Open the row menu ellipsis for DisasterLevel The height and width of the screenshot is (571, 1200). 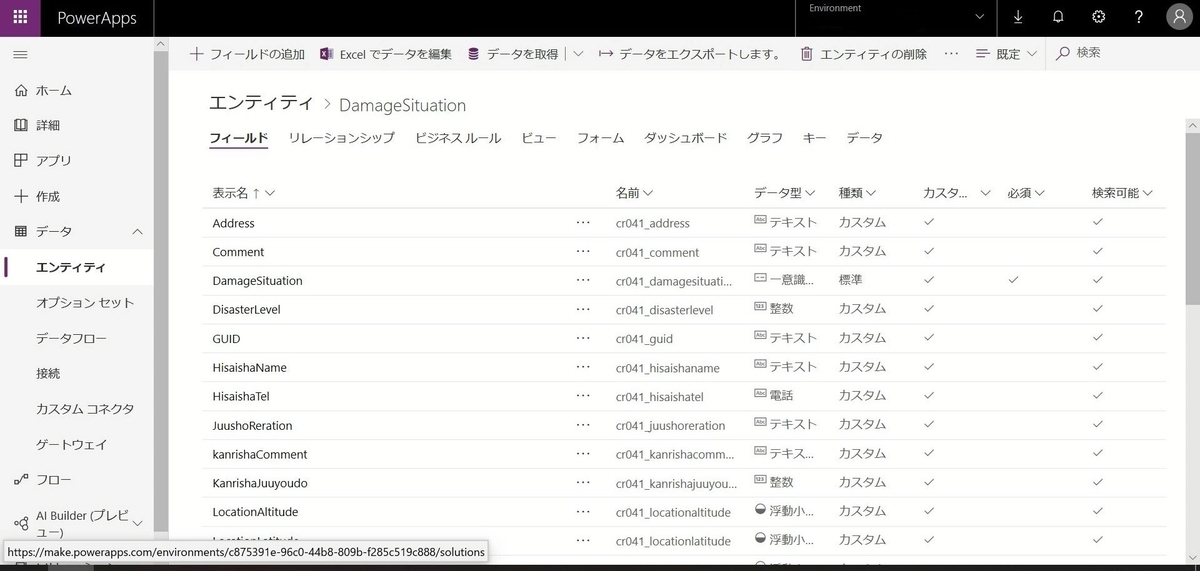583,309
